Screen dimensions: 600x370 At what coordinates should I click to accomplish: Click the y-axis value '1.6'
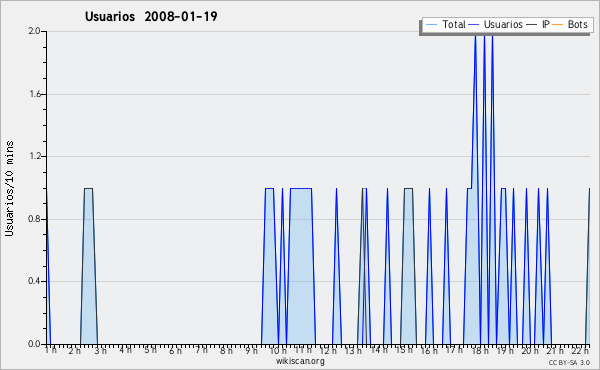(x=35, y=94)
